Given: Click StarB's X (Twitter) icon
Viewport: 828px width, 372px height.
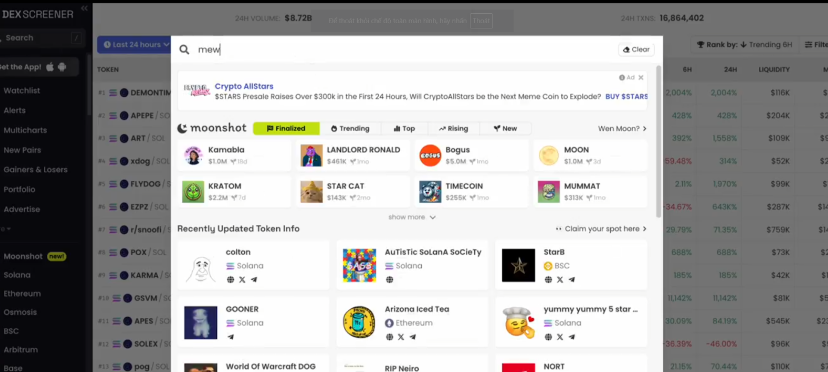Looking at the screenshot, I should (560, 280).
